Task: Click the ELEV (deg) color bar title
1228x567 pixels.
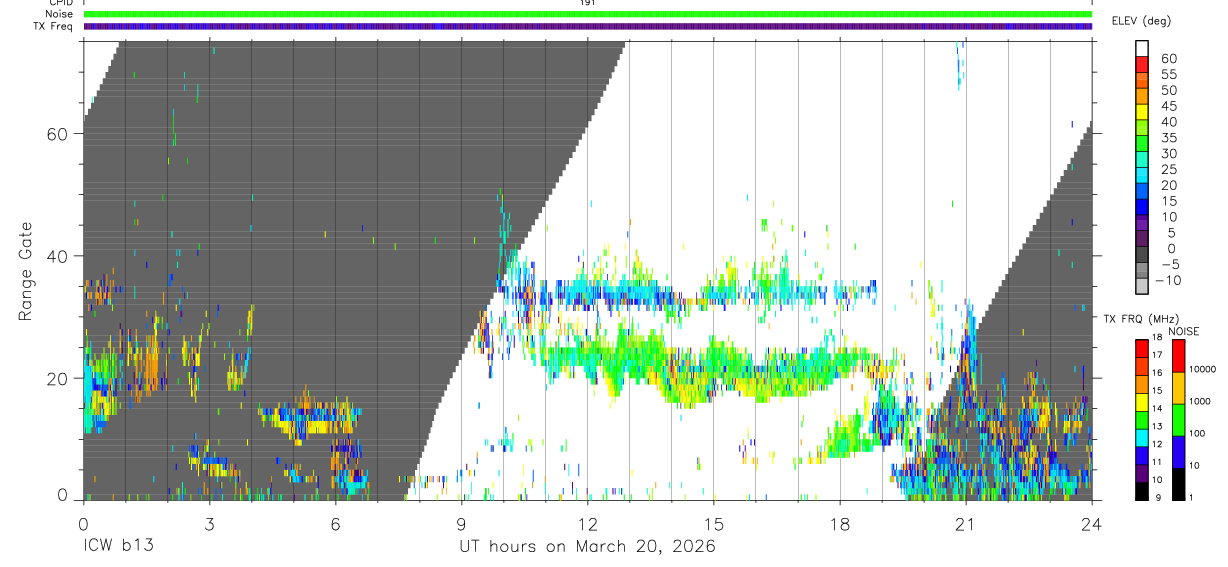Action: tap(1141, 21)
